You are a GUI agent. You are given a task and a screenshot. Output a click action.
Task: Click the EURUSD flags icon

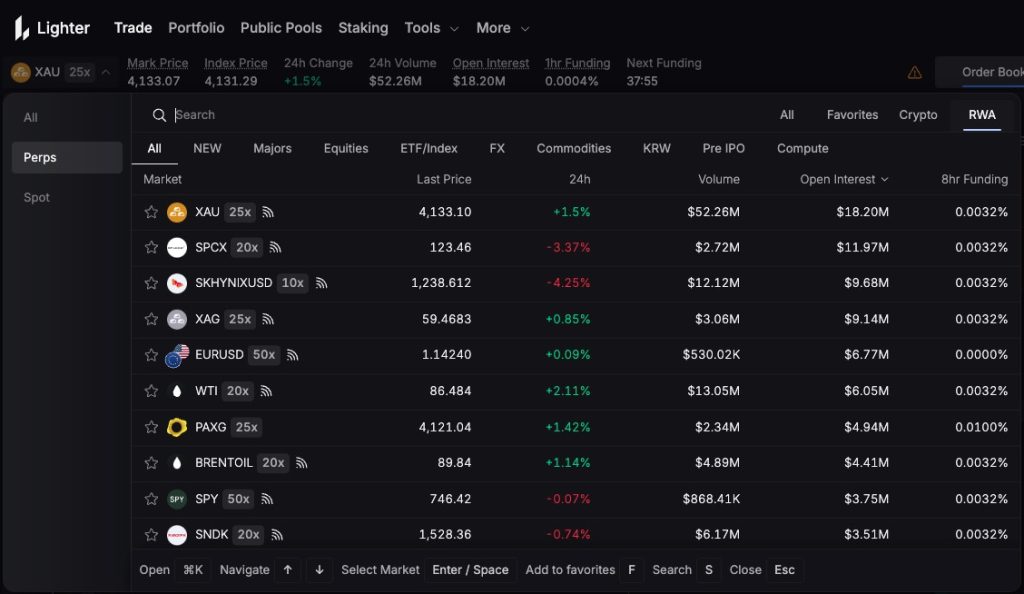point(177,356)
